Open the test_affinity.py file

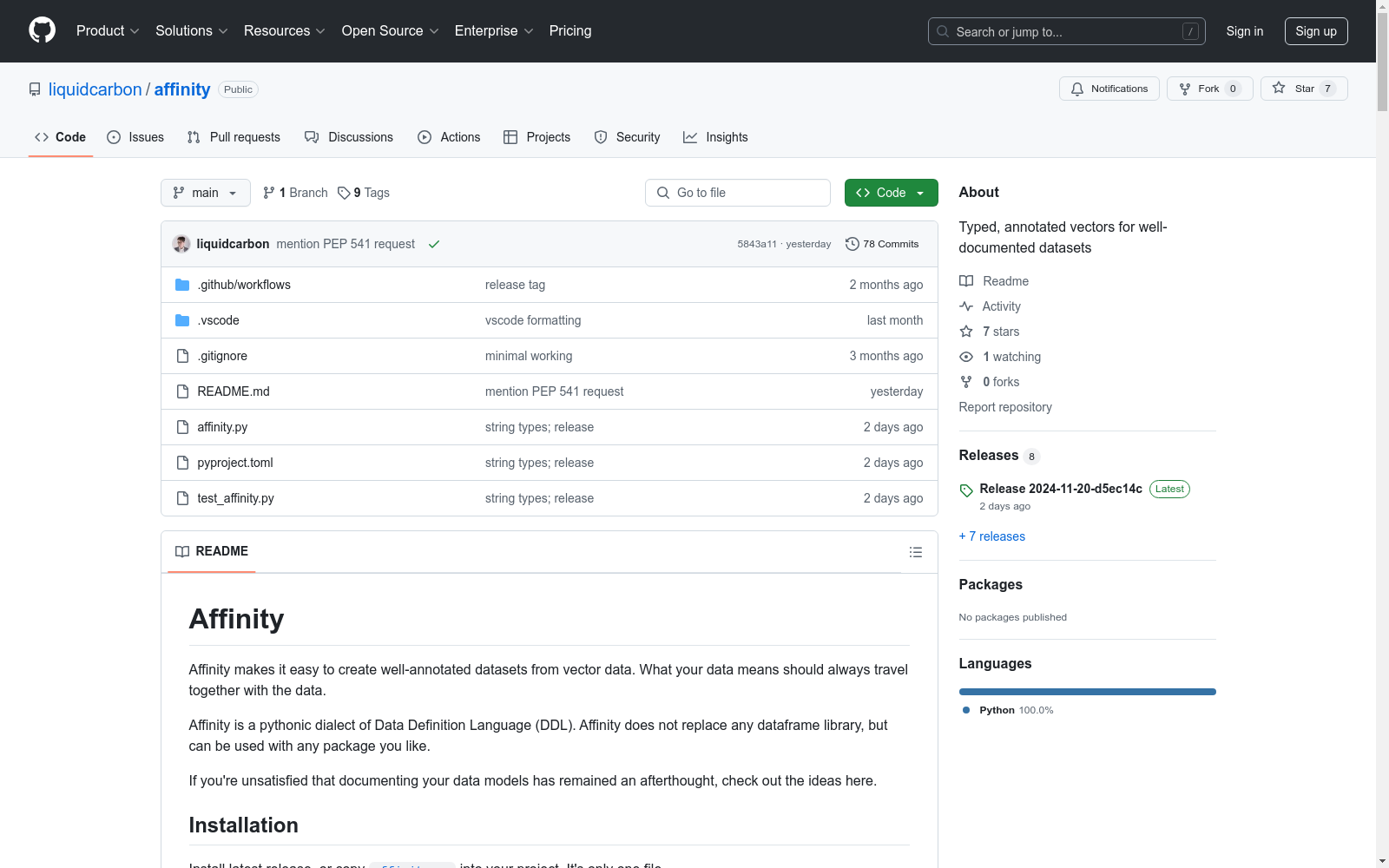235,498
